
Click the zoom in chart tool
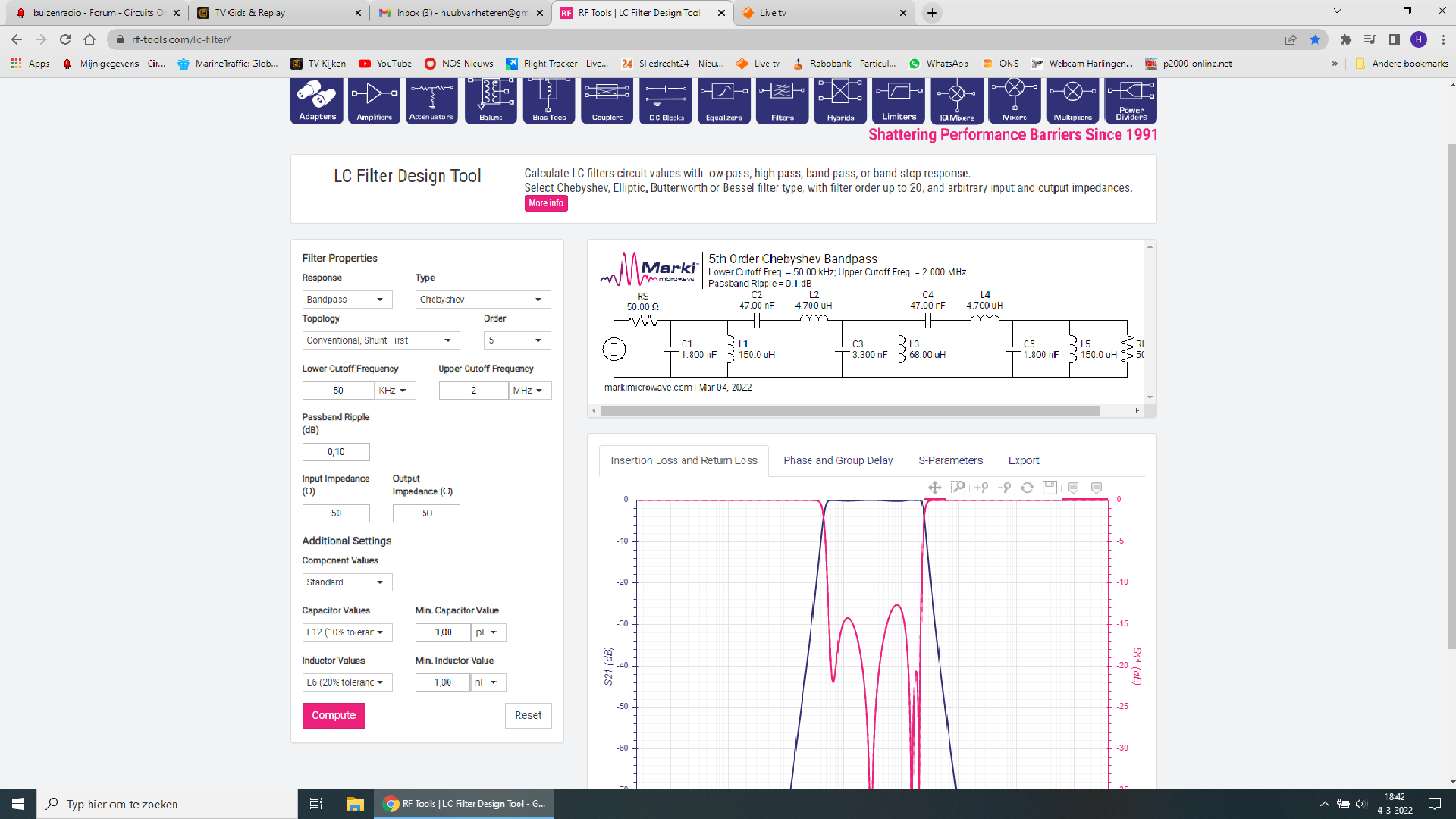981,488
